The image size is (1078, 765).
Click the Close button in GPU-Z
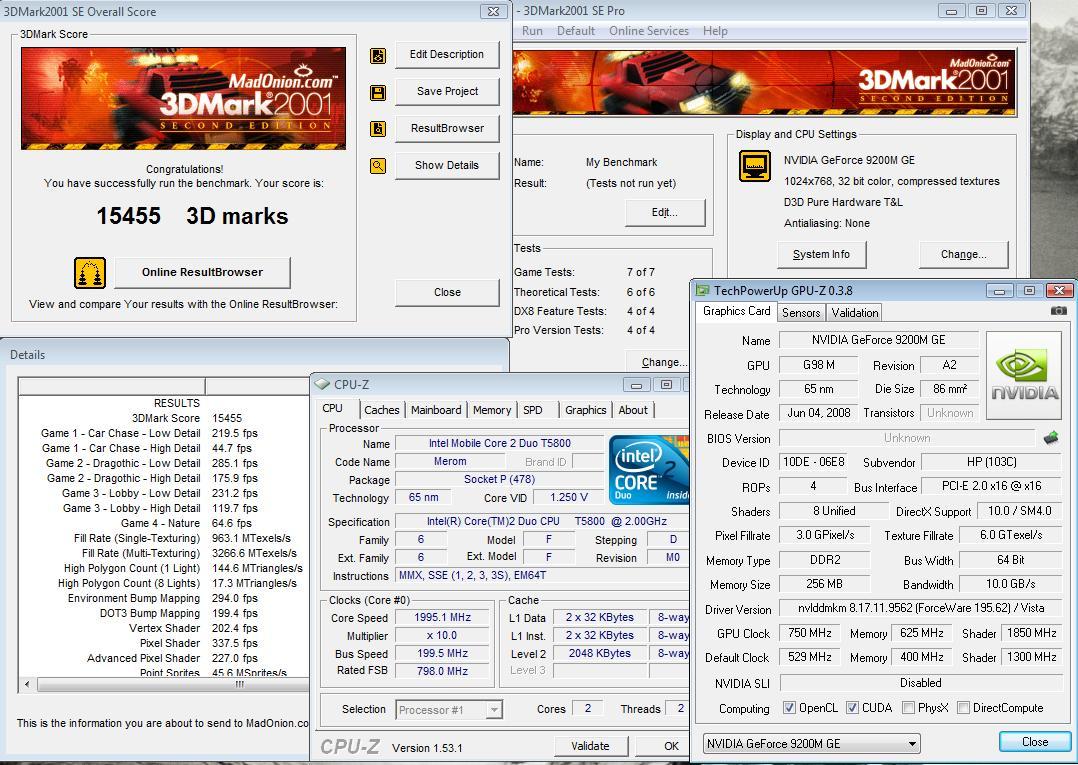[1035, 742]
